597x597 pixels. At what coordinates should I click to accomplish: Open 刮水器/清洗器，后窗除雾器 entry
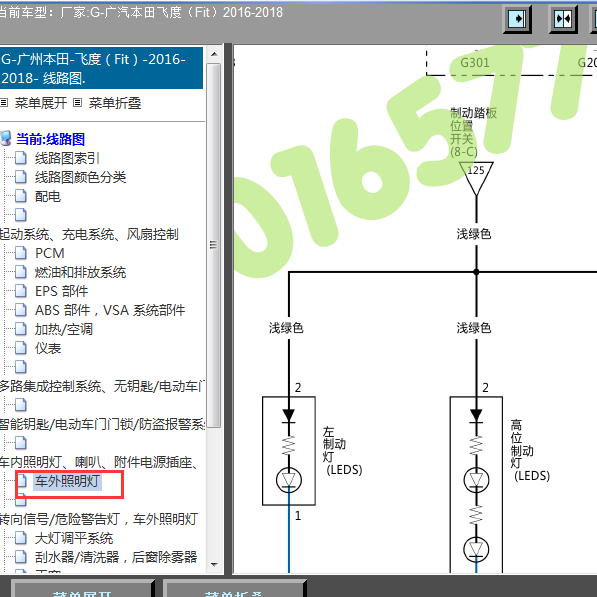click(116, 557)
